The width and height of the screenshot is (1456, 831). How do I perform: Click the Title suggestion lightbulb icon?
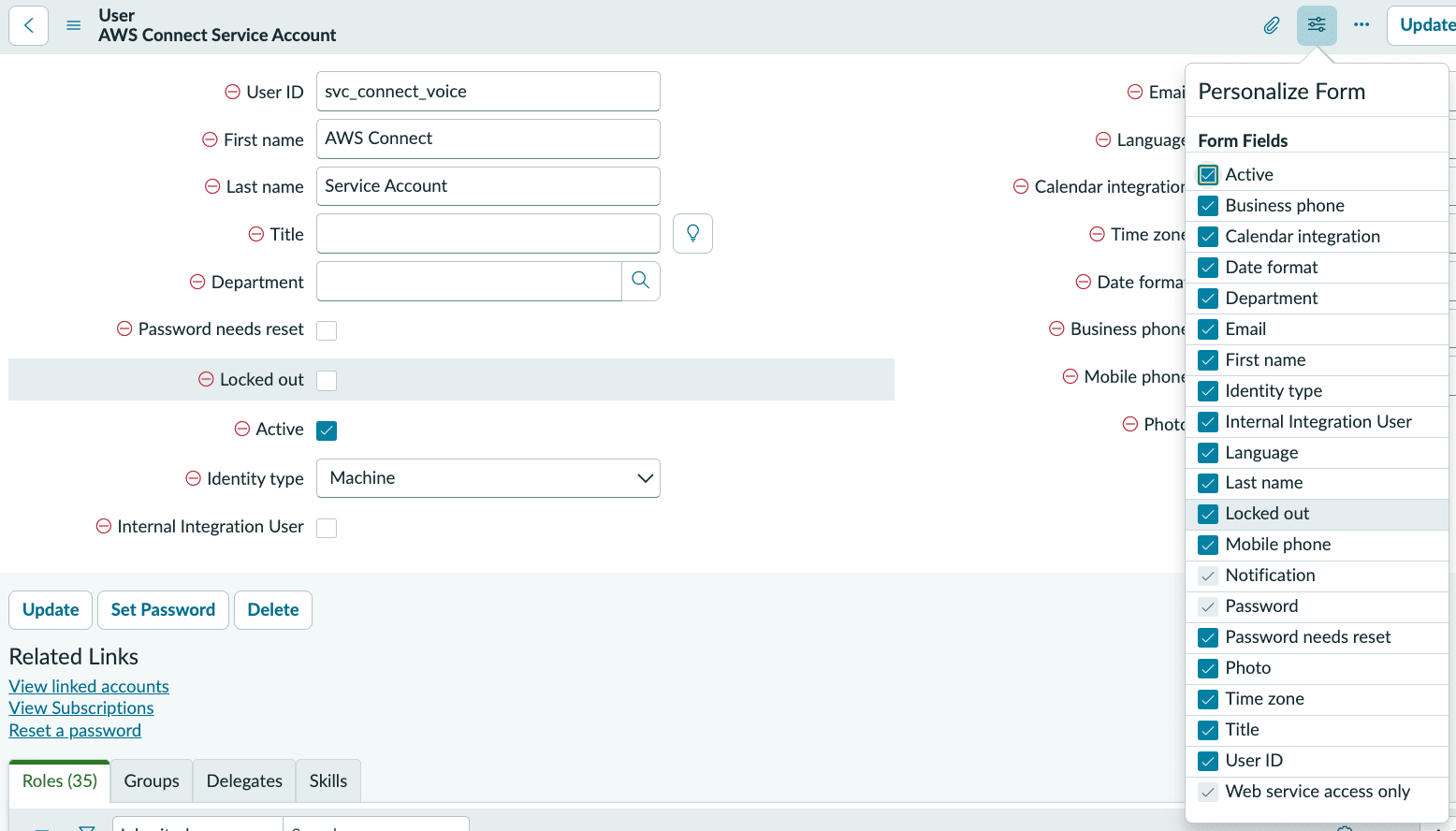692,234
